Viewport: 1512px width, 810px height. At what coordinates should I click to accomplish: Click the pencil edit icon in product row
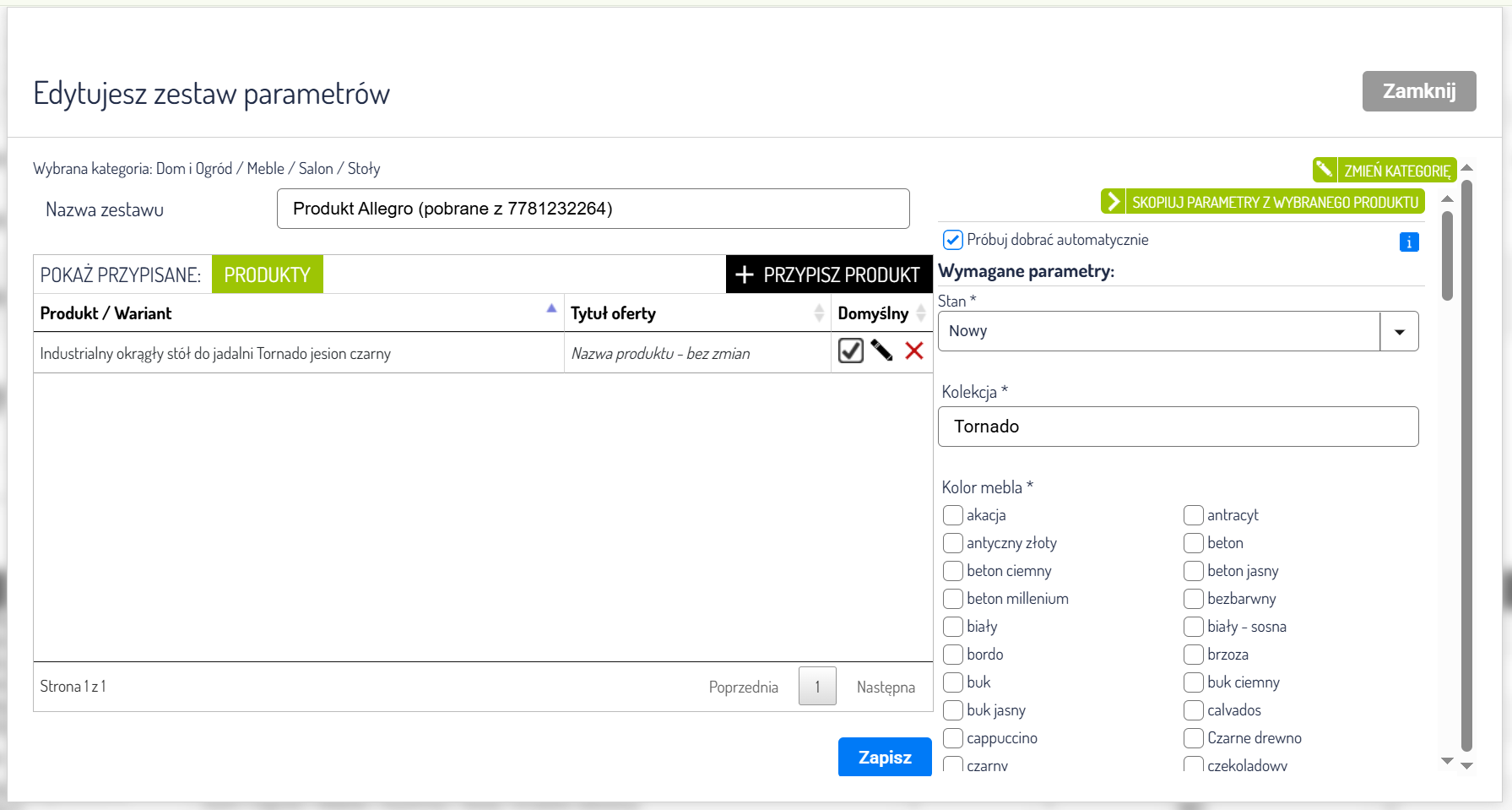click(881, 351)
